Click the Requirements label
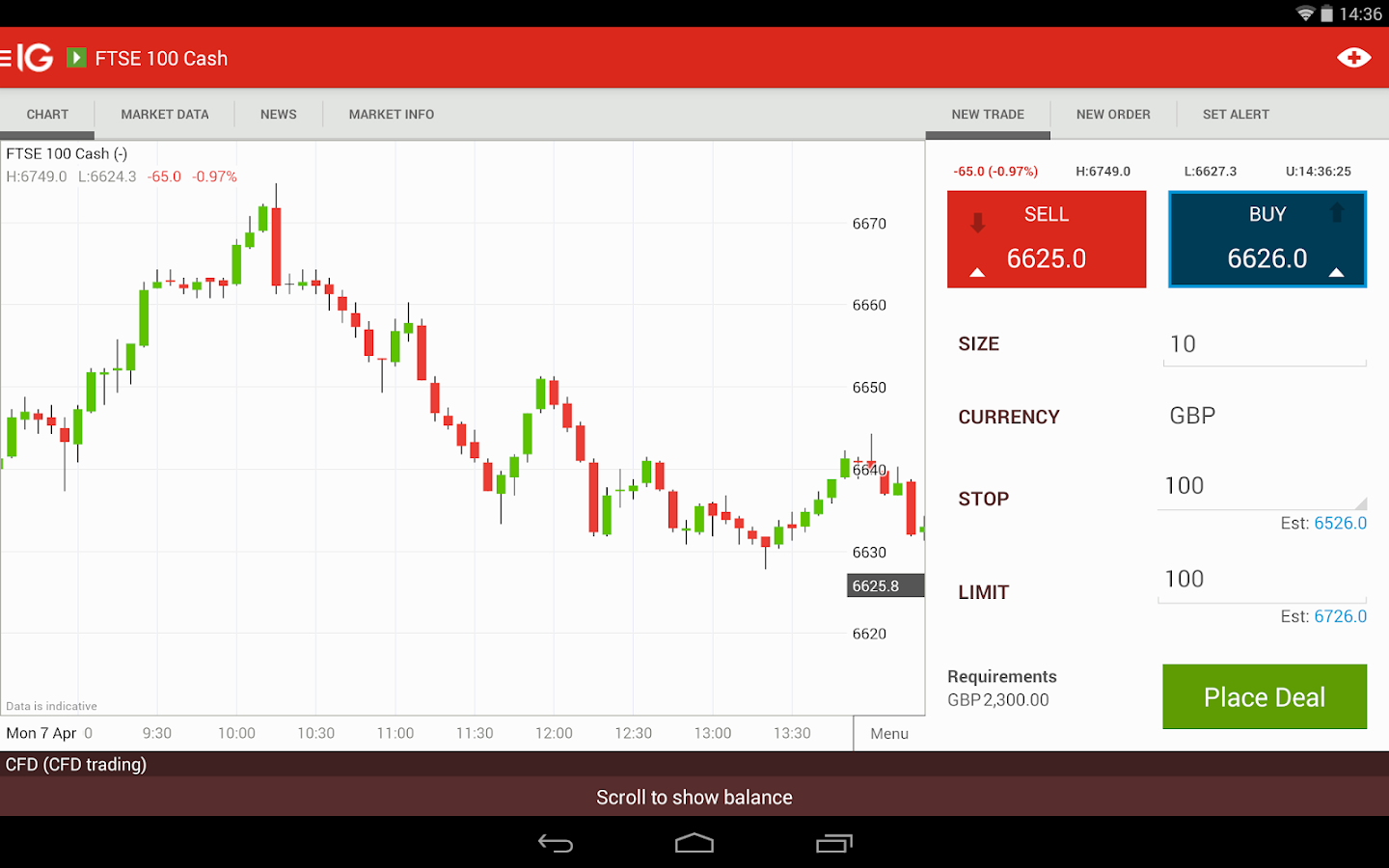 click(1002, 676)
